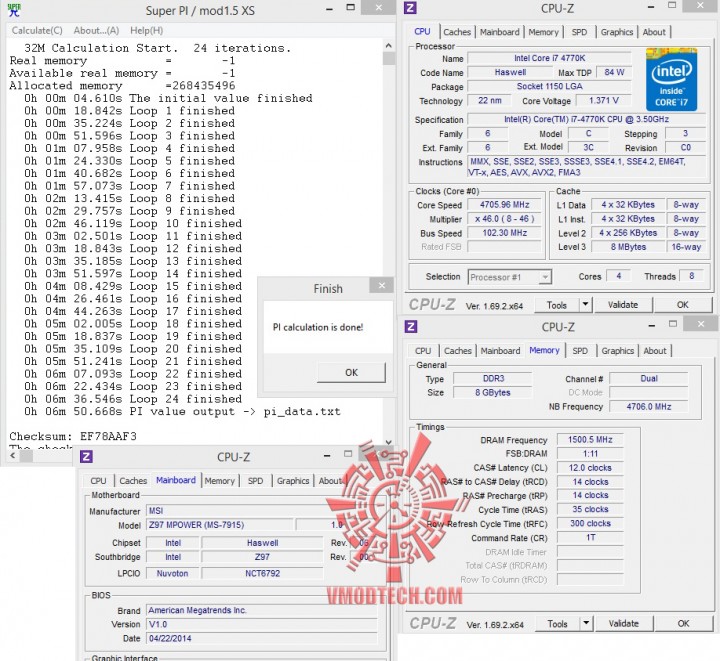Click the Core Speed value 4705.96 MHz
Viewport: 720px width, 661px height.
504,205
